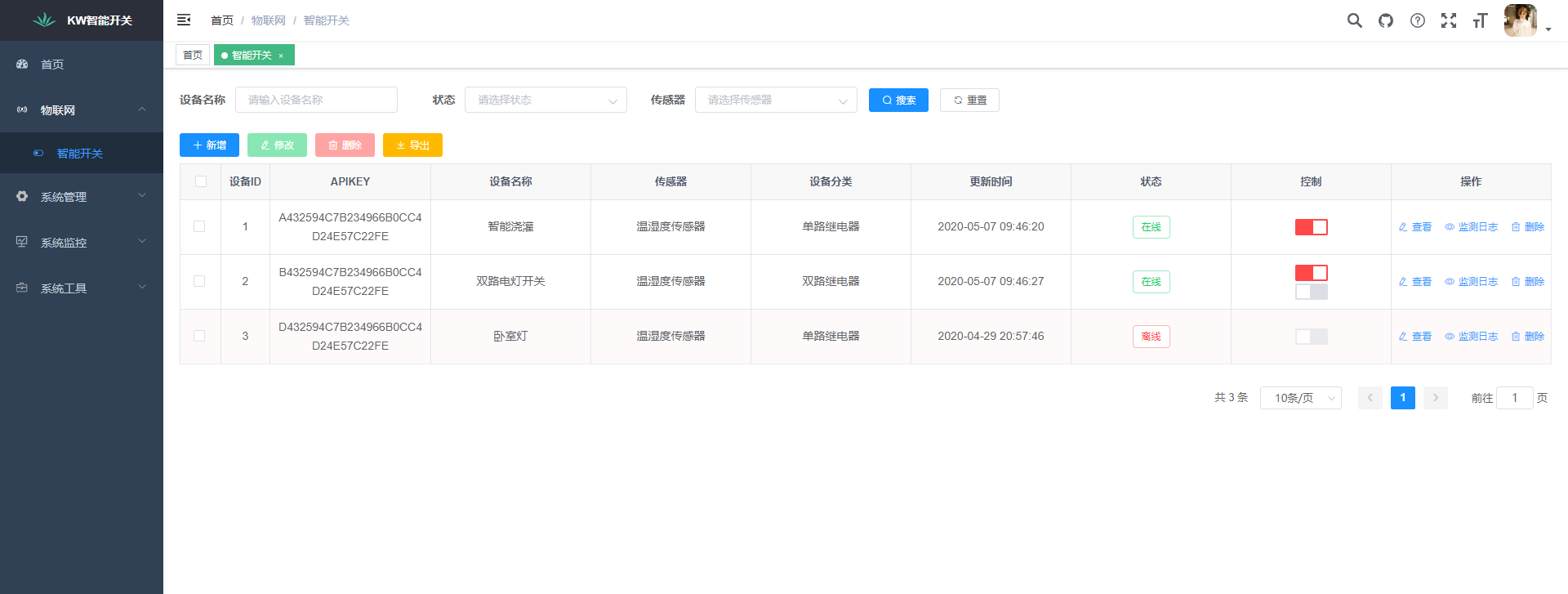Open the 状态 status dropdown
Viewport: 1568px width, 594px height.
pyautogui.click(x=545, y=100)
